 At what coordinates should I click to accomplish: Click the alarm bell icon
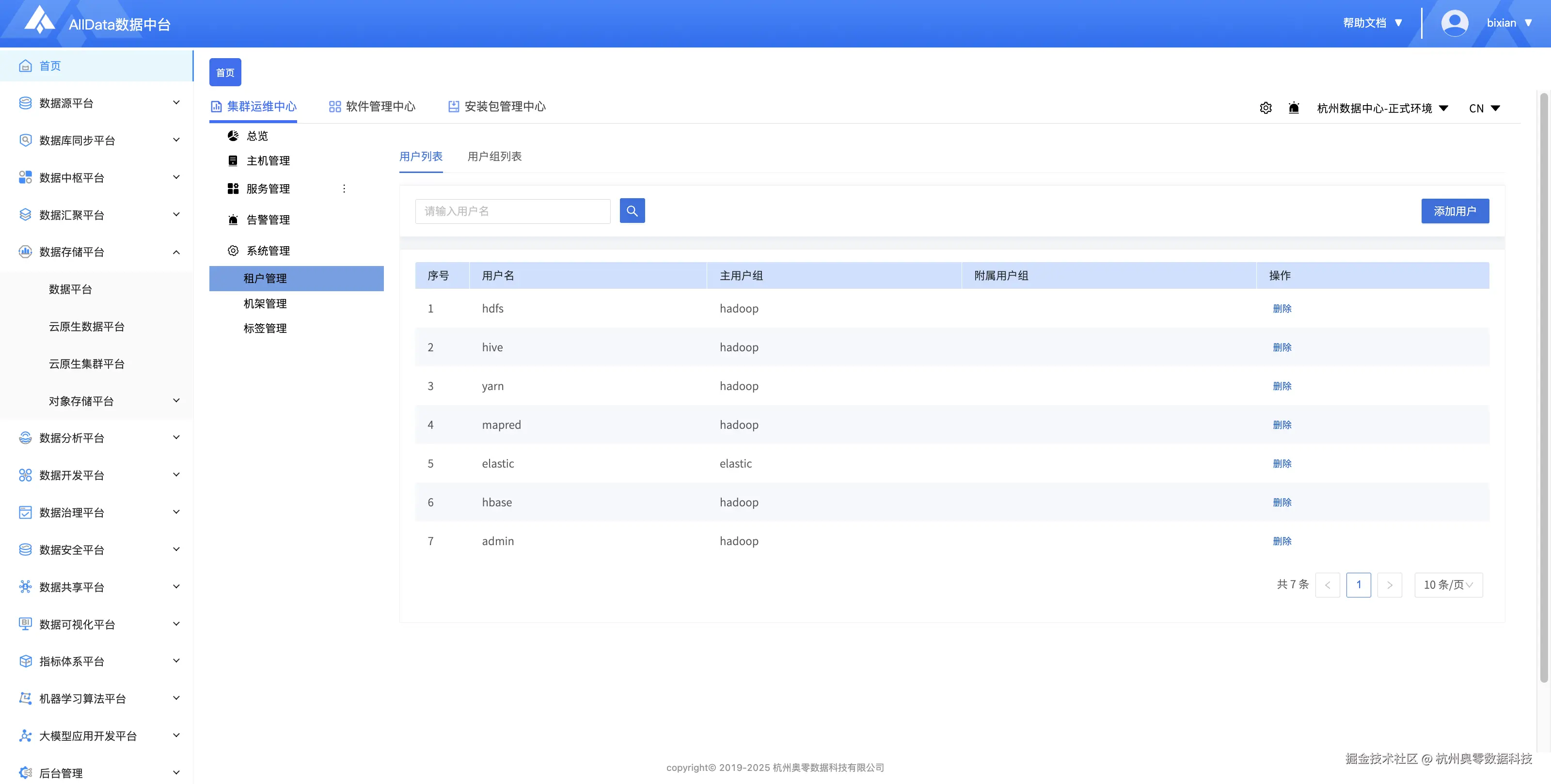[x=1293, y=108]
